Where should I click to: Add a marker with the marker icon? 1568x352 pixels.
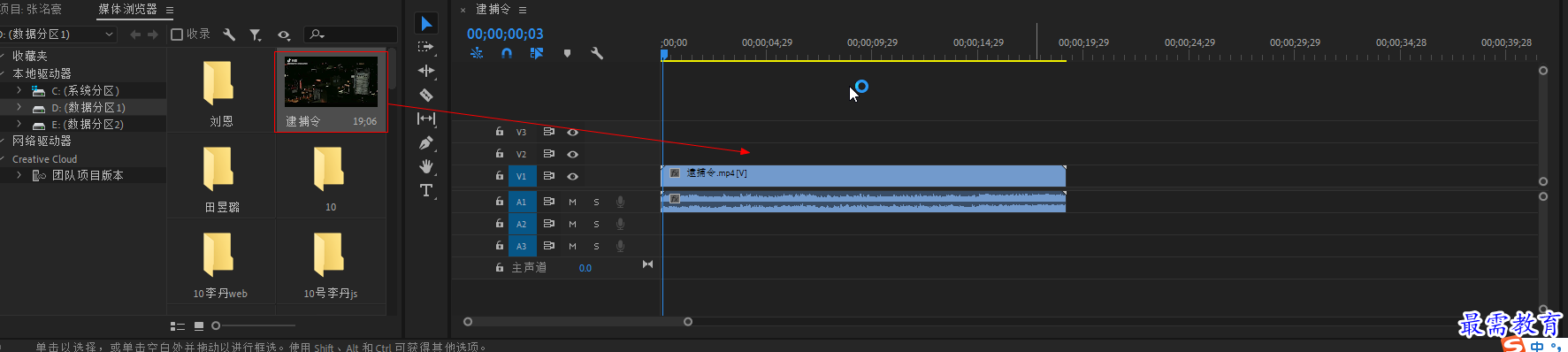click(x=567, y=53)
